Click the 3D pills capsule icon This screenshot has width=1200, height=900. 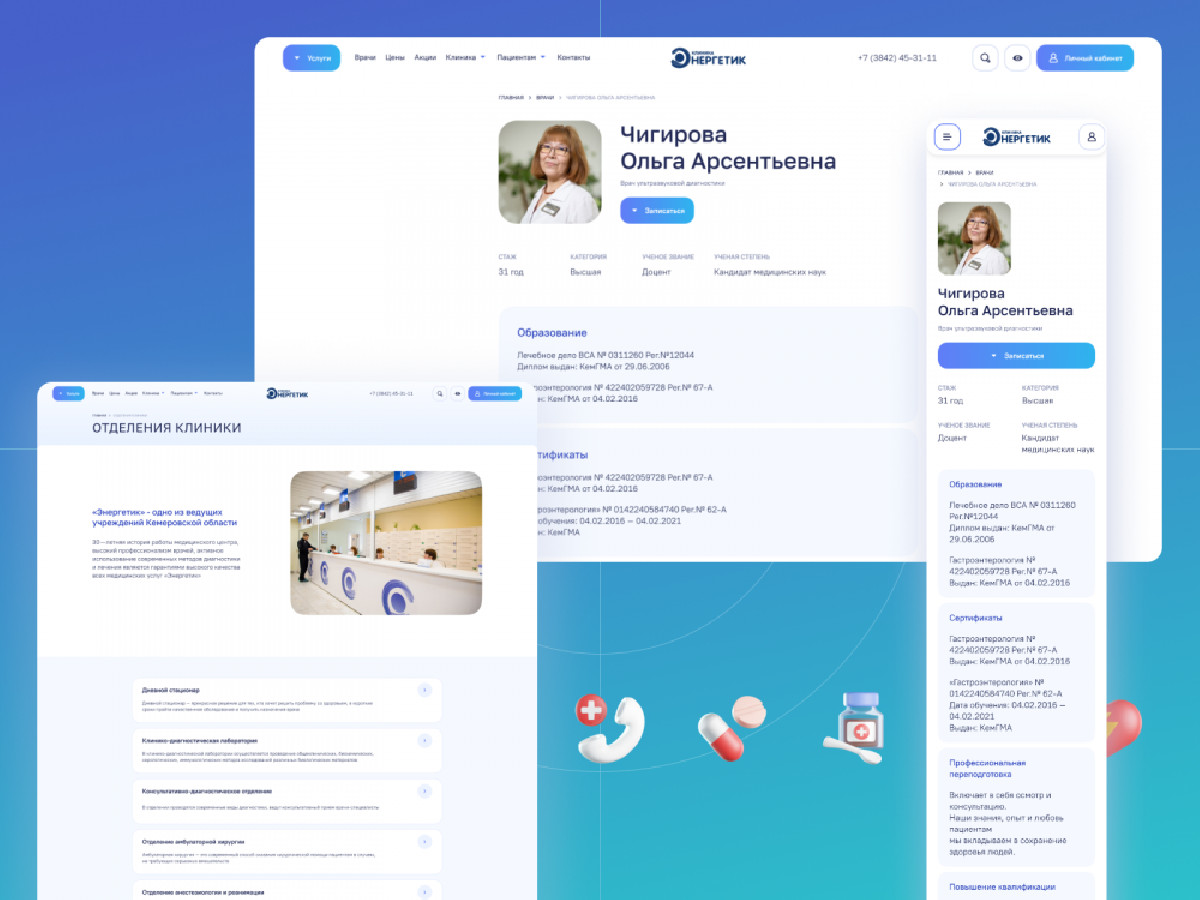pos(732,729)
